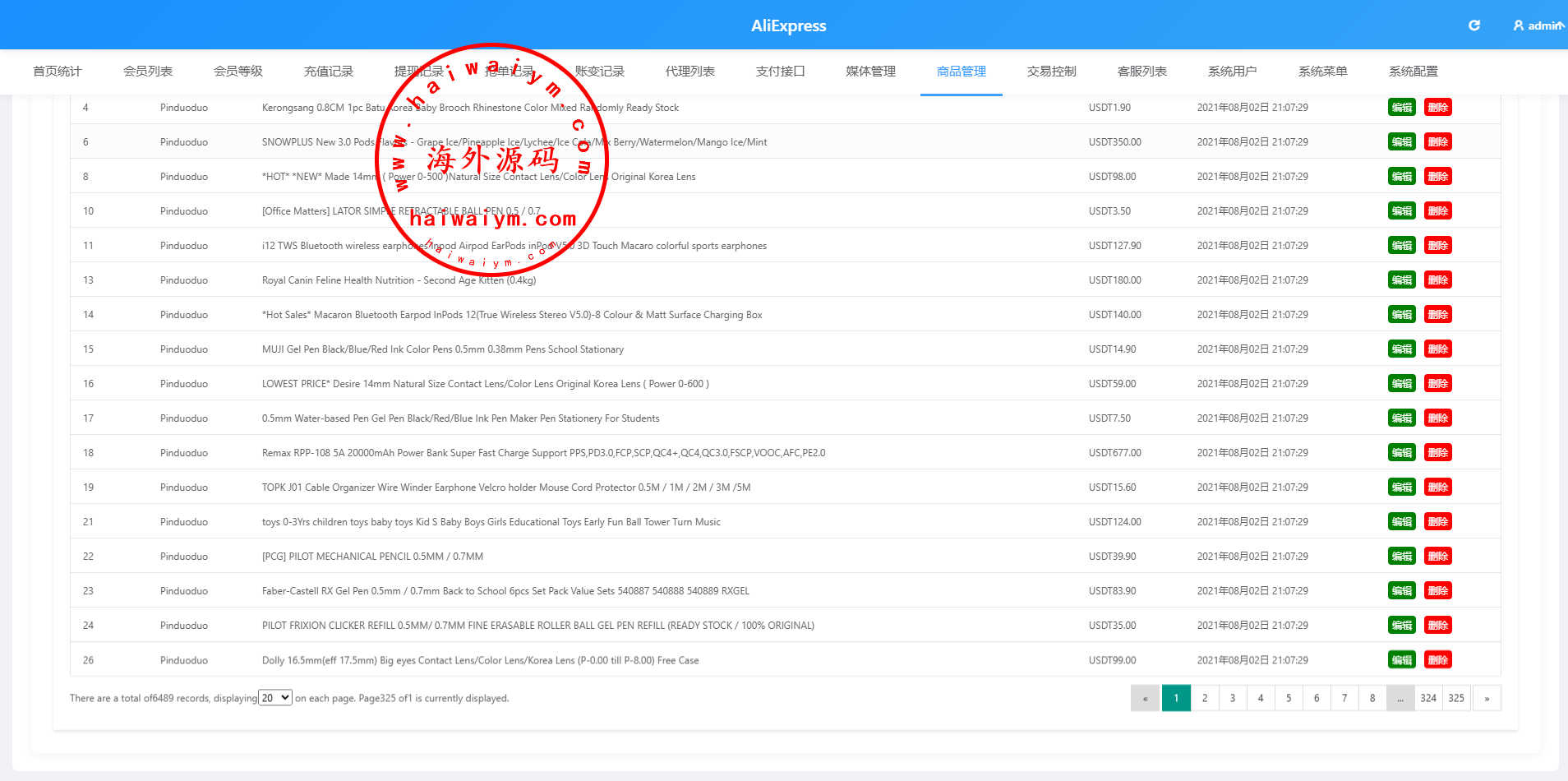Click the refresh icon in the header
This screenshot has height=781, width=1568.
tap(1474, 25)
